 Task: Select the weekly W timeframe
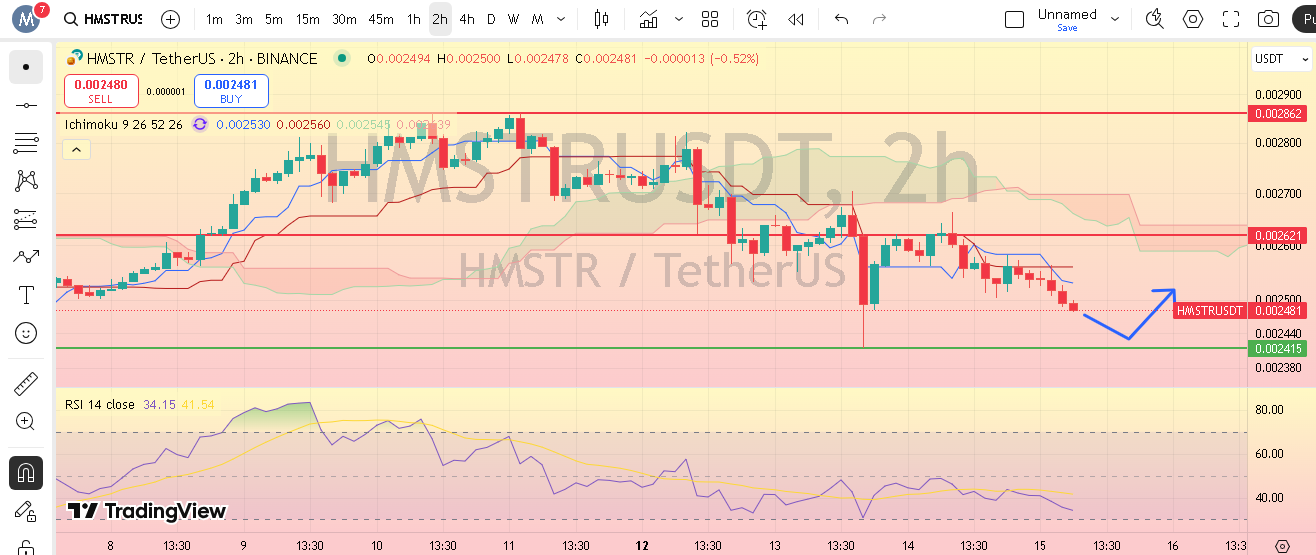click(513, 19)
